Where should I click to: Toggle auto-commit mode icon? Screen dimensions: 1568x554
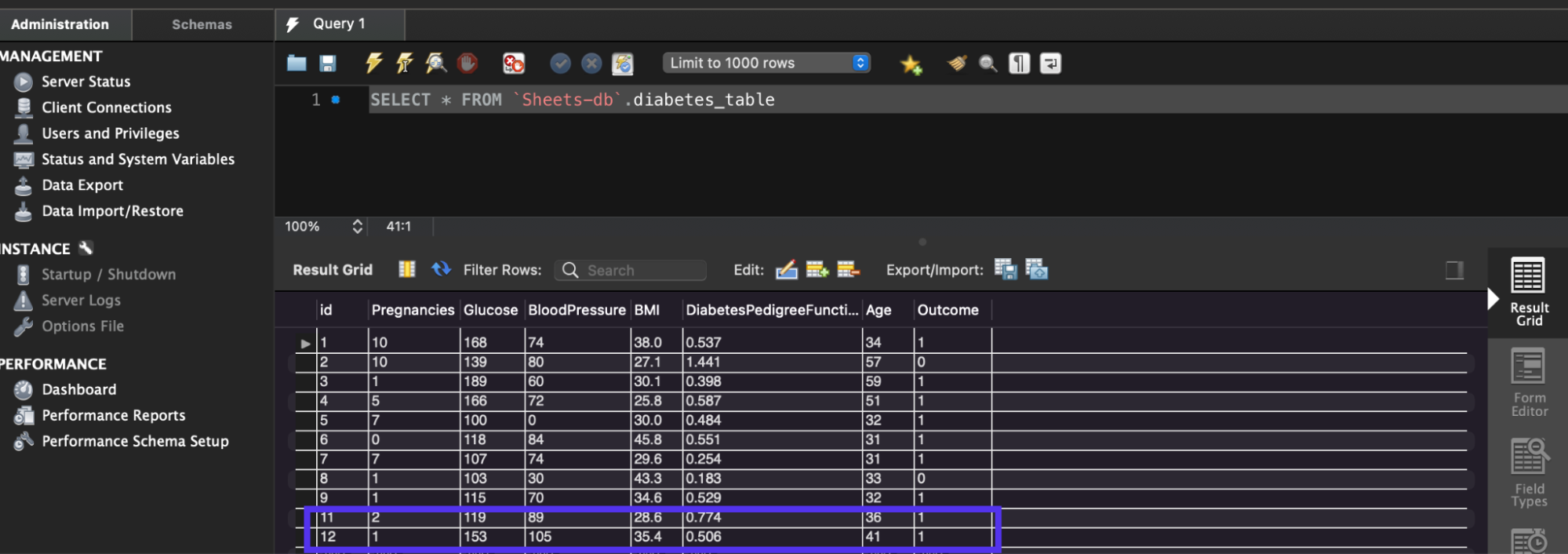[622, 64]
